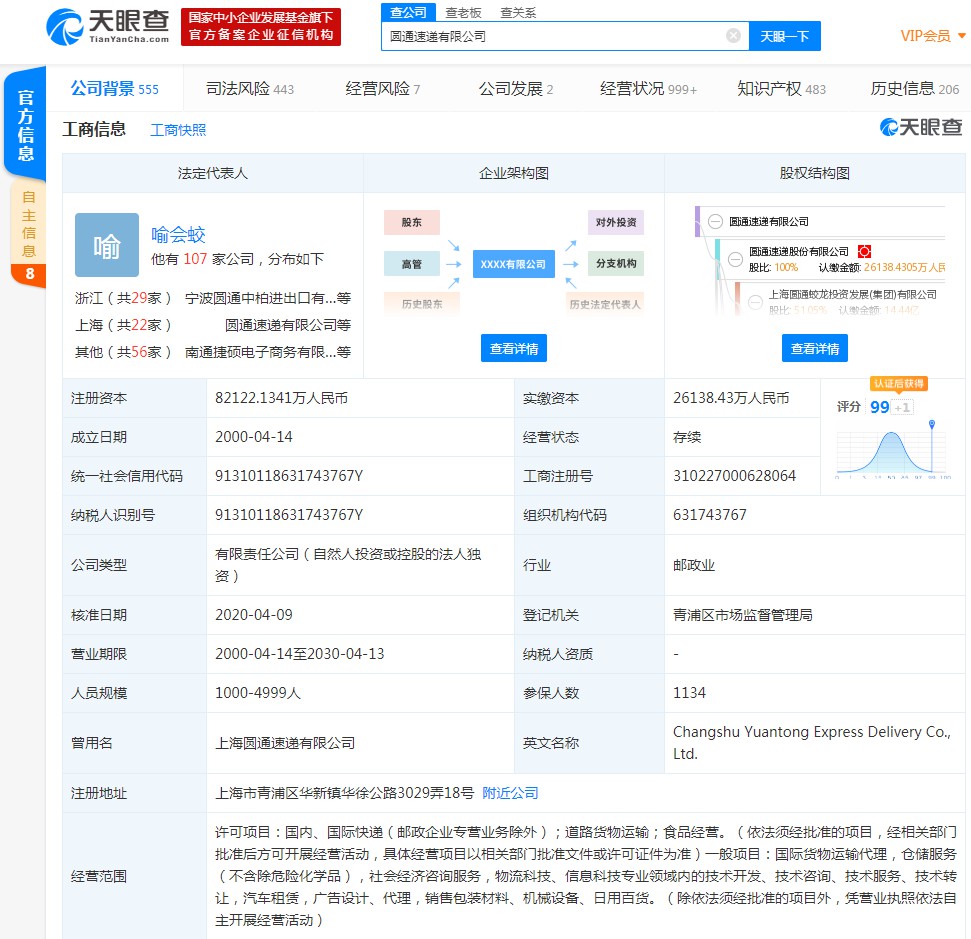Open the 工商快照 link

(x=178, y=129)
